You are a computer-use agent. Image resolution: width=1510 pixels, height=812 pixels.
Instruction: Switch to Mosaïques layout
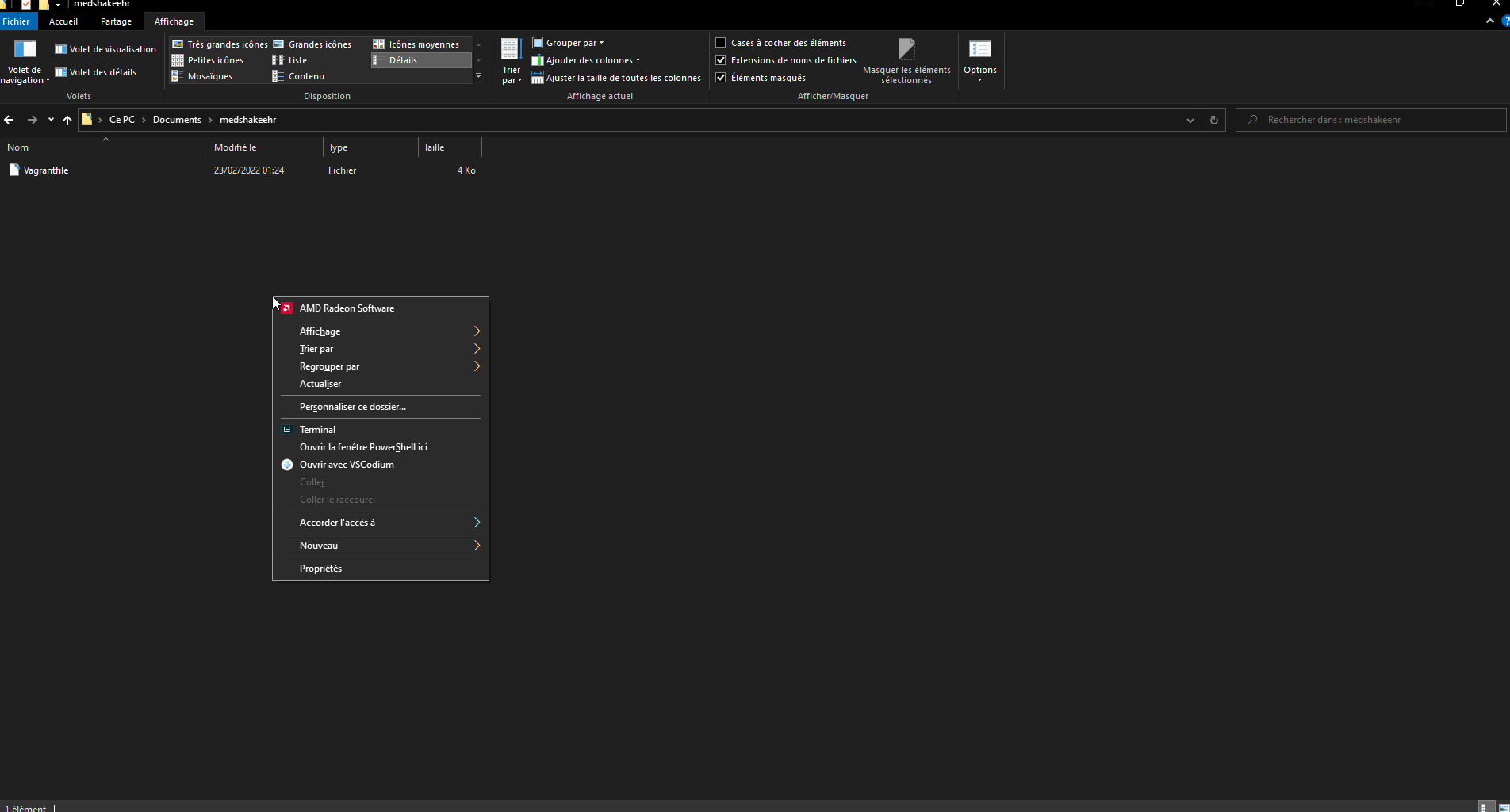(x=202, y=76)
